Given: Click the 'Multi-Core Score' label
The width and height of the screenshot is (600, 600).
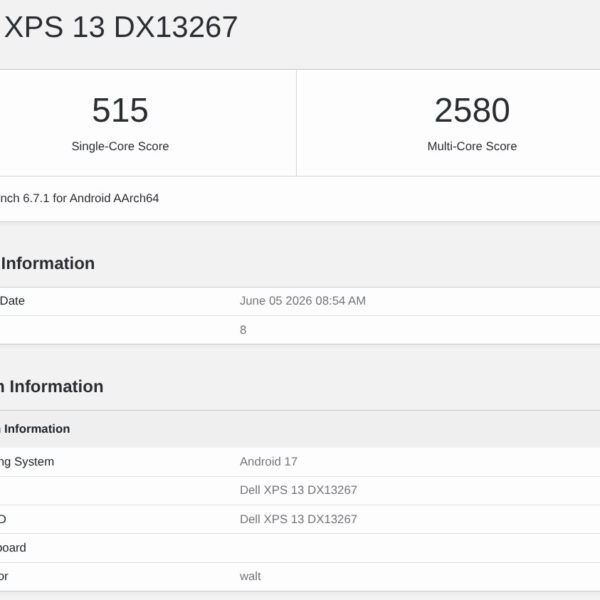Looking at the screenshot, I should (472, 146).
